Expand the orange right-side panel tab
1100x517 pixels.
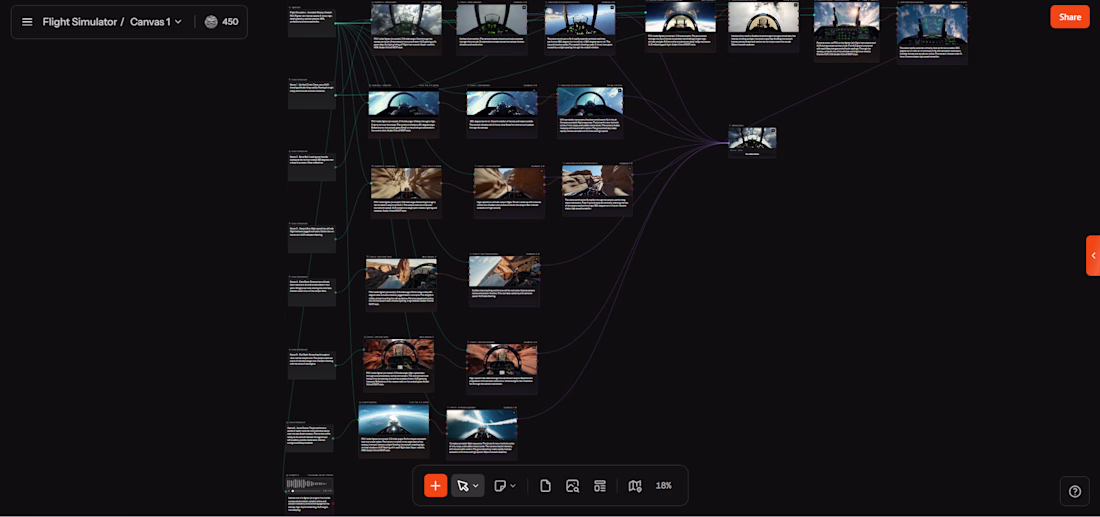pos(1093,256)
